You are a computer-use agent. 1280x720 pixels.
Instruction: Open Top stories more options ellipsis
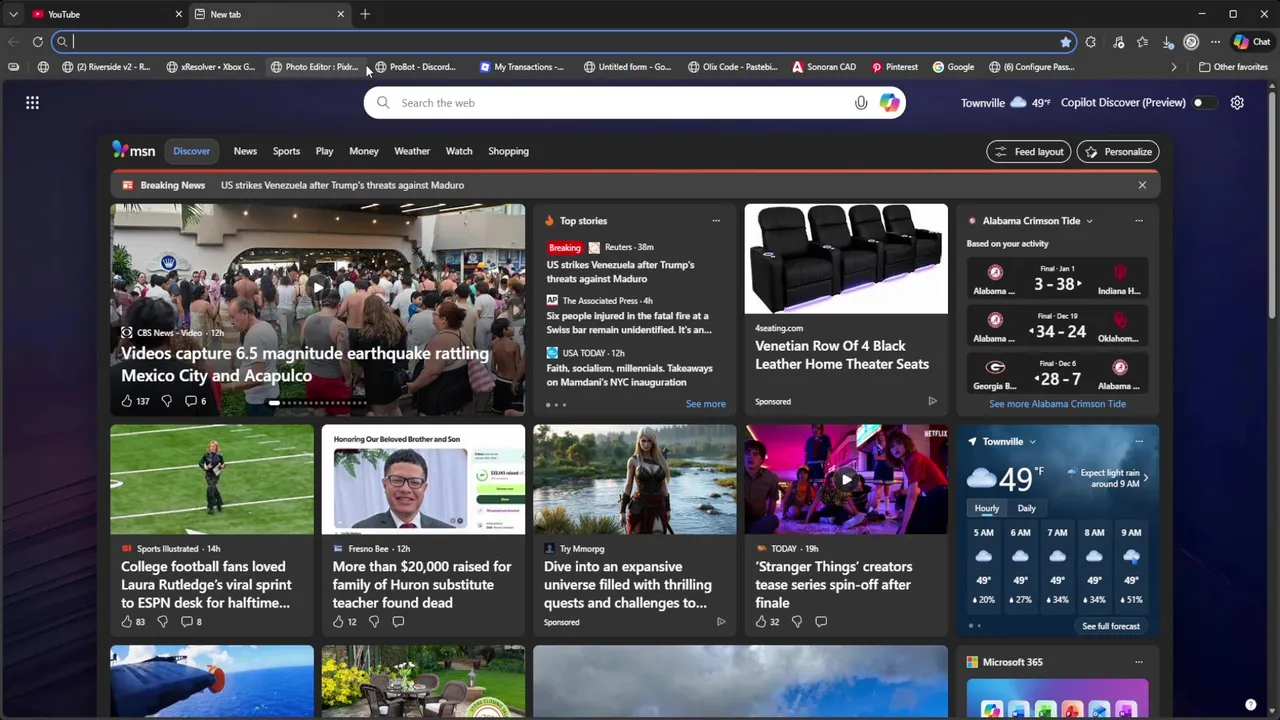coord(716,221)
